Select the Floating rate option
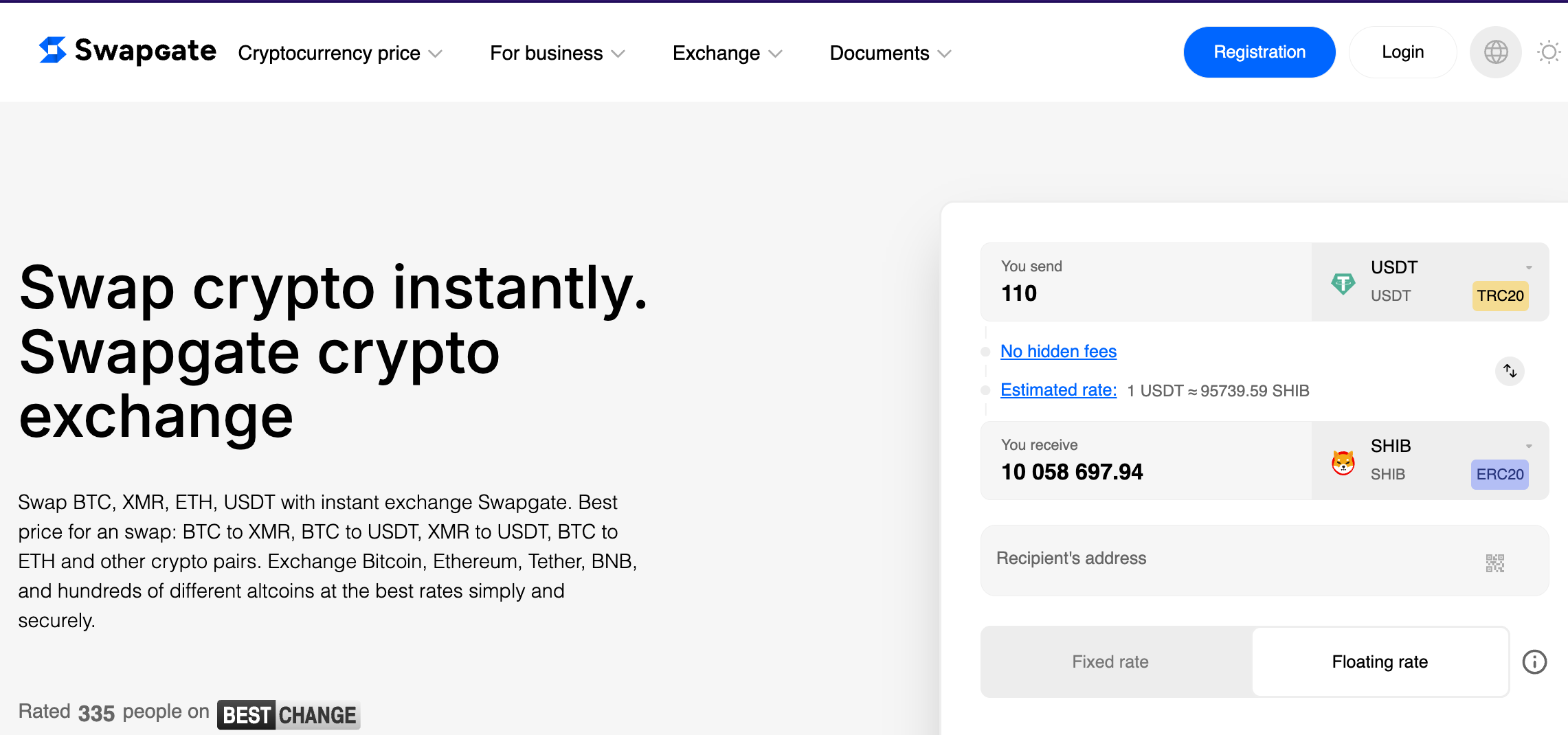Viewport: 1568px width, 735px height. point(1380,662)
